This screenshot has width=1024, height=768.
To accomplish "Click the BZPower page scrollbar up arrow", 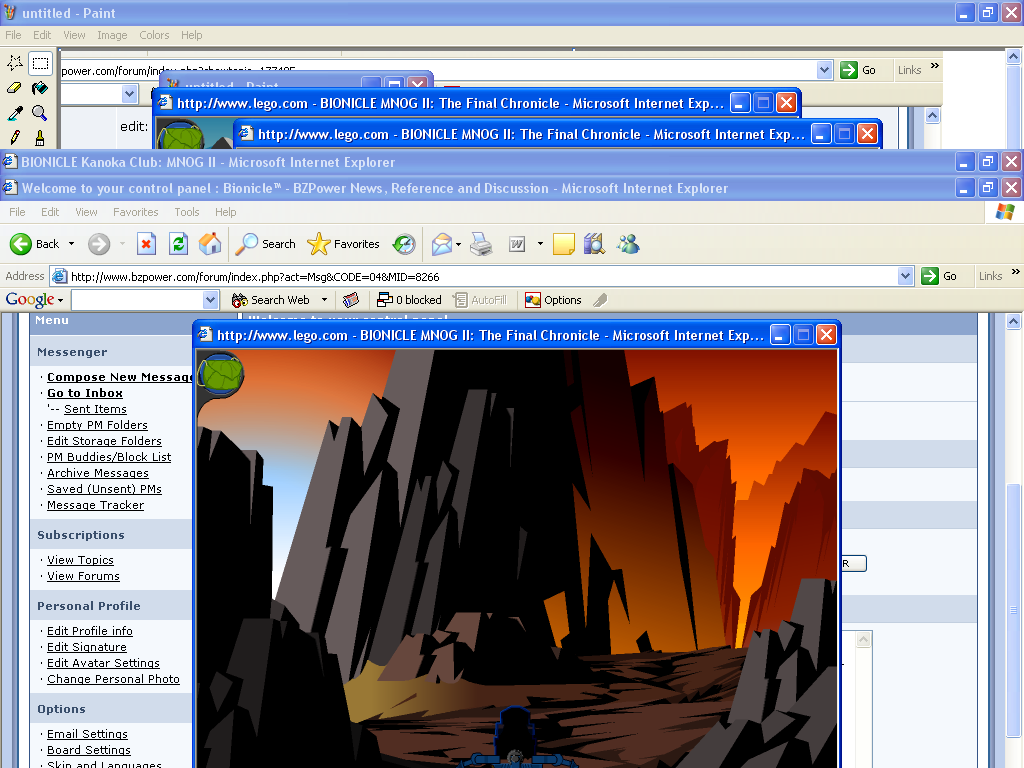I will tap(1013, 321).
